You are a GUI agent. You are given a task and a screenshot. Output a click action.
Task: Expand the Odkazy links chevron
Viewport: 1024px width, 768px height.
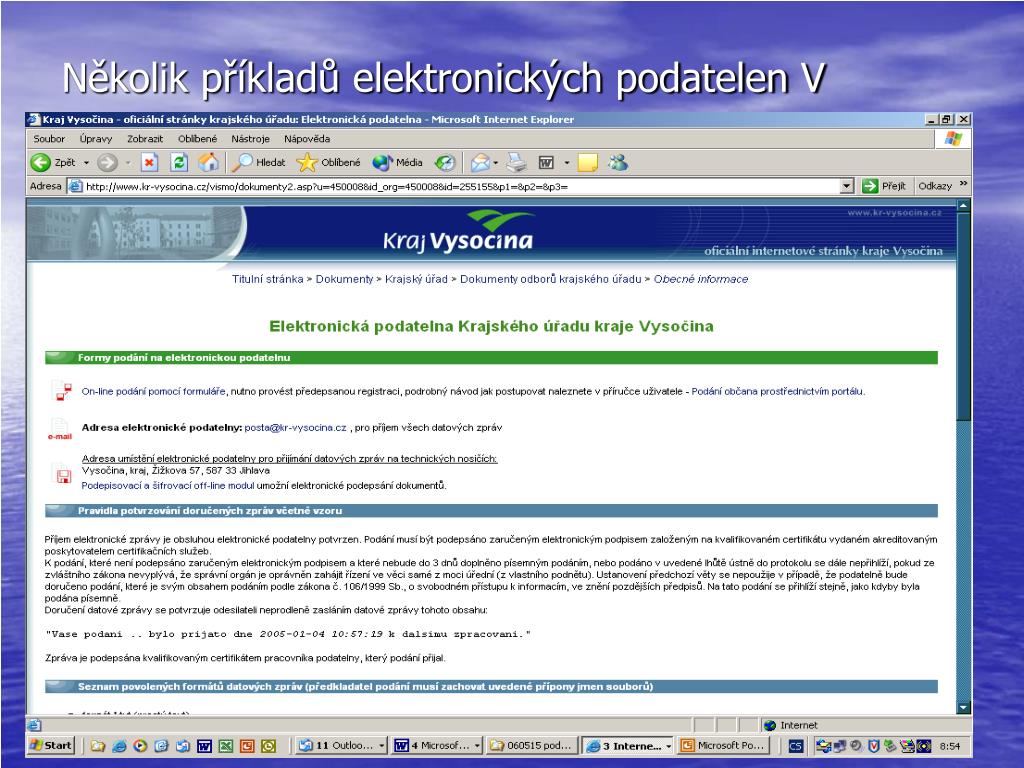point(963,184)
